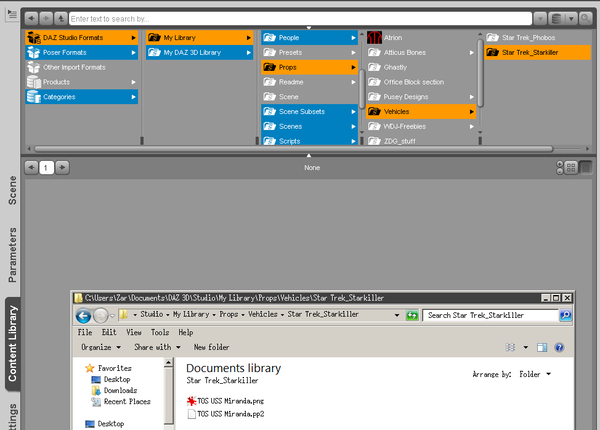
Task: Toggle the dark view mode icon beside grid
Action: tap(585, 167)
